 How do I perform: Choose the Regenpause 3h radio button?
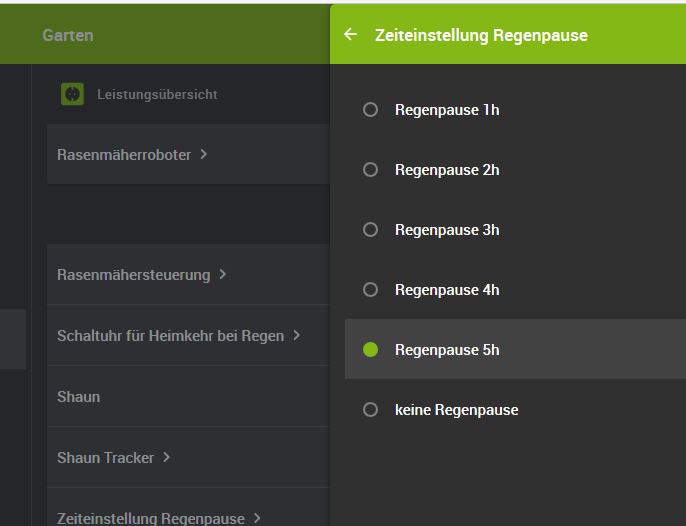371,230
